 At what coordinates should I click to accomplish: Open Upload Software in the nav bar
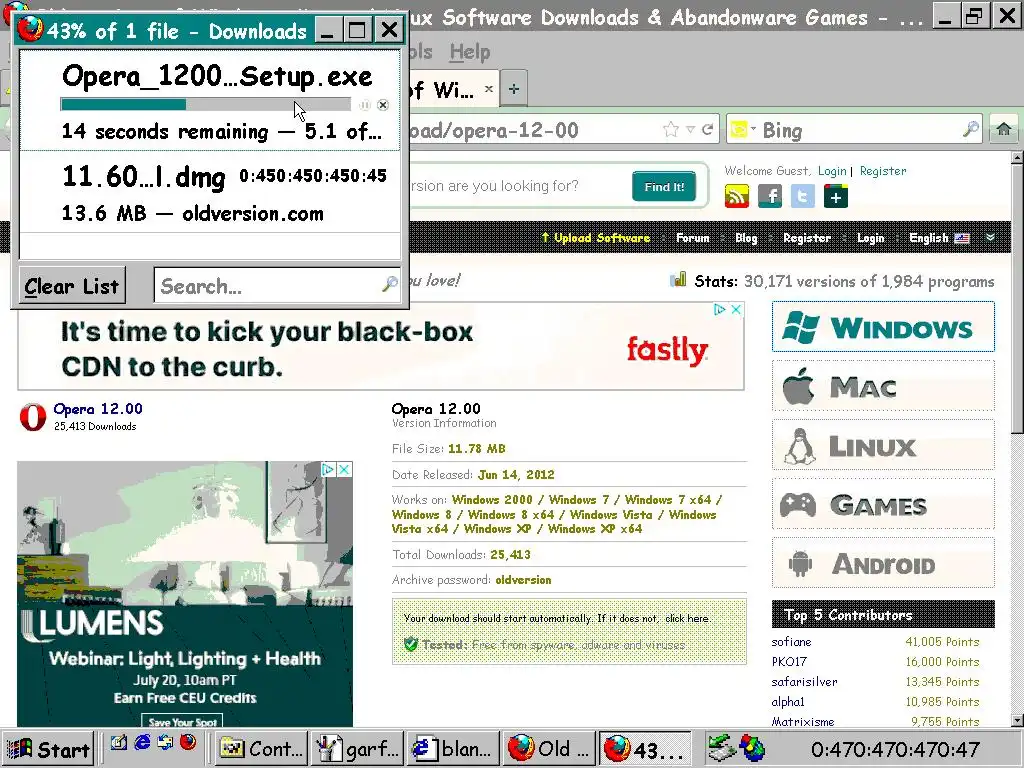tap(596, 238)
